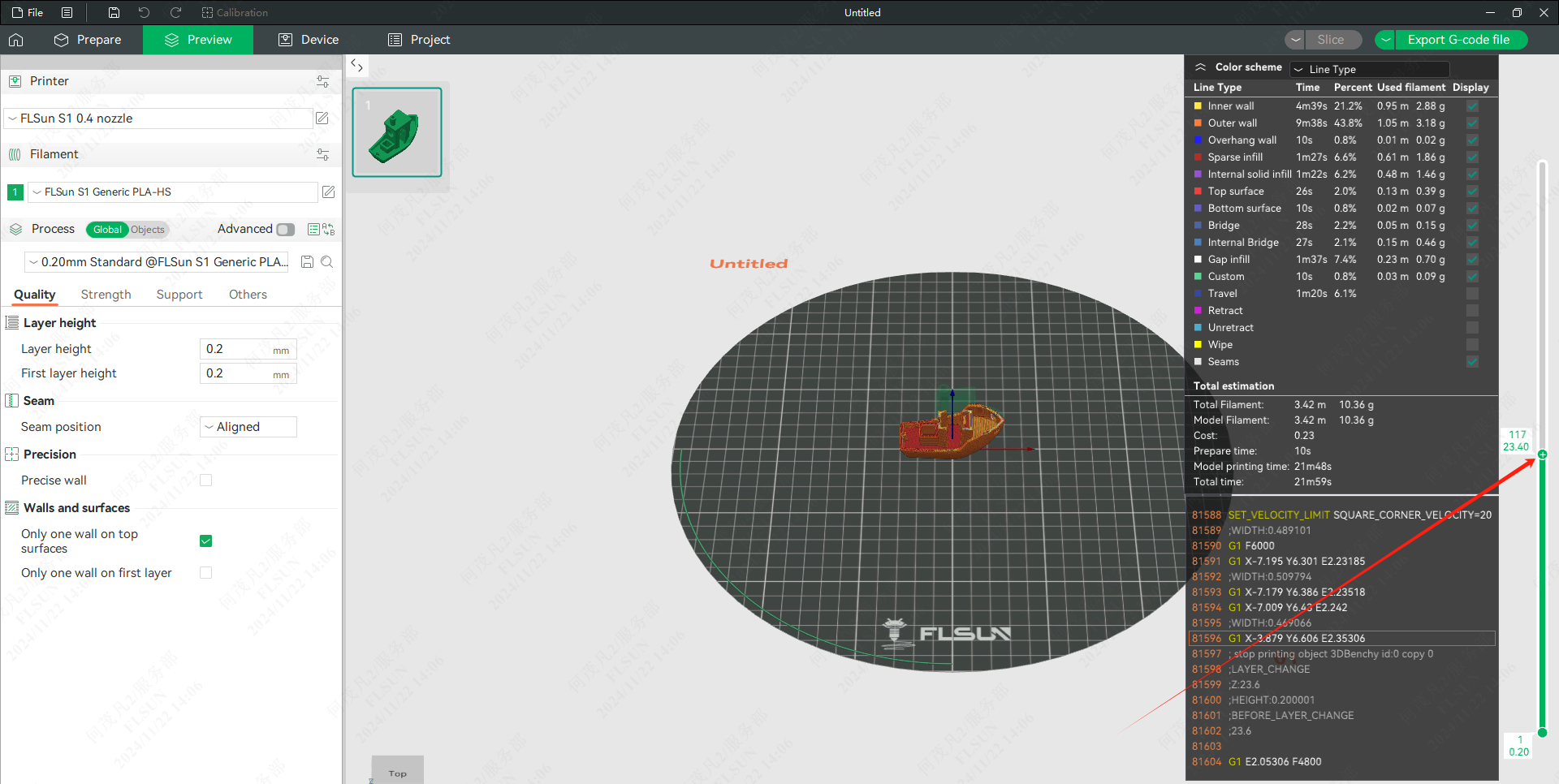The width and height of the screenshot is (1559, 784).
Task: Switch to the Prepare tab
Action: click(88, 40)
